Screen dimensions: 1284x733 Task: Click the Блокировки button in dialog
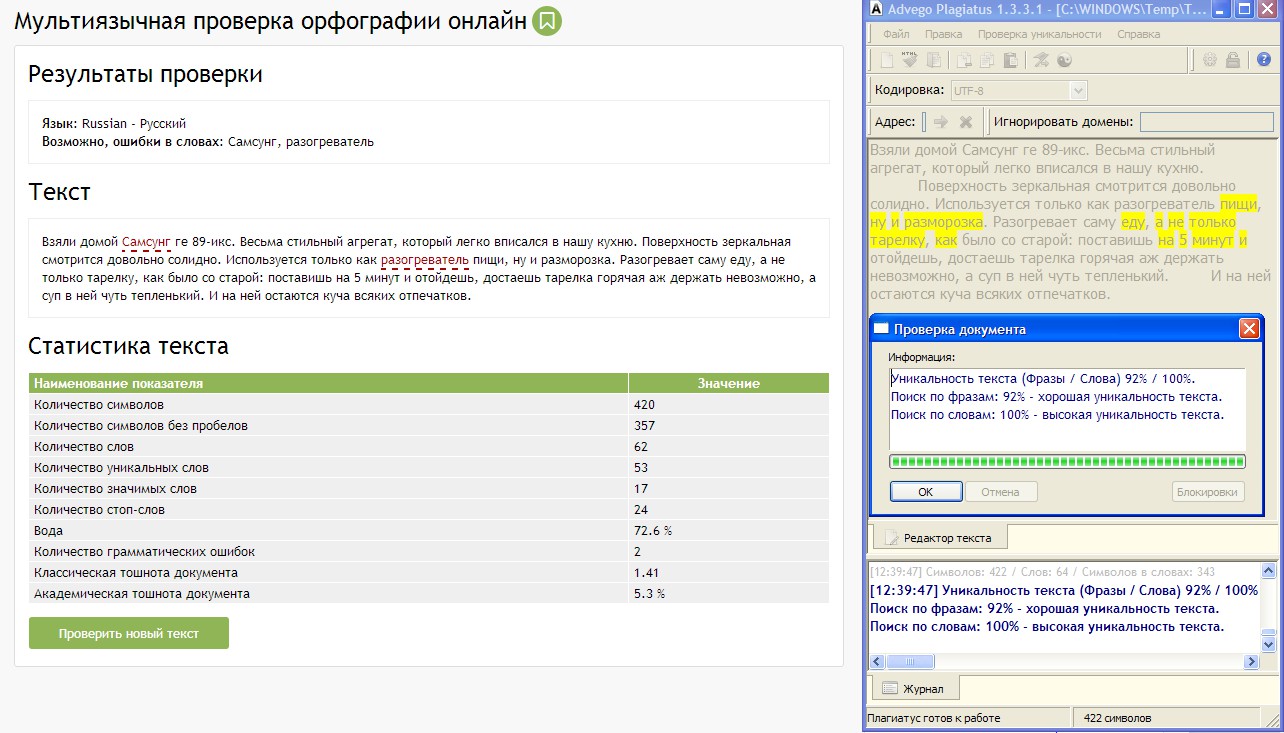point(1208,492)
